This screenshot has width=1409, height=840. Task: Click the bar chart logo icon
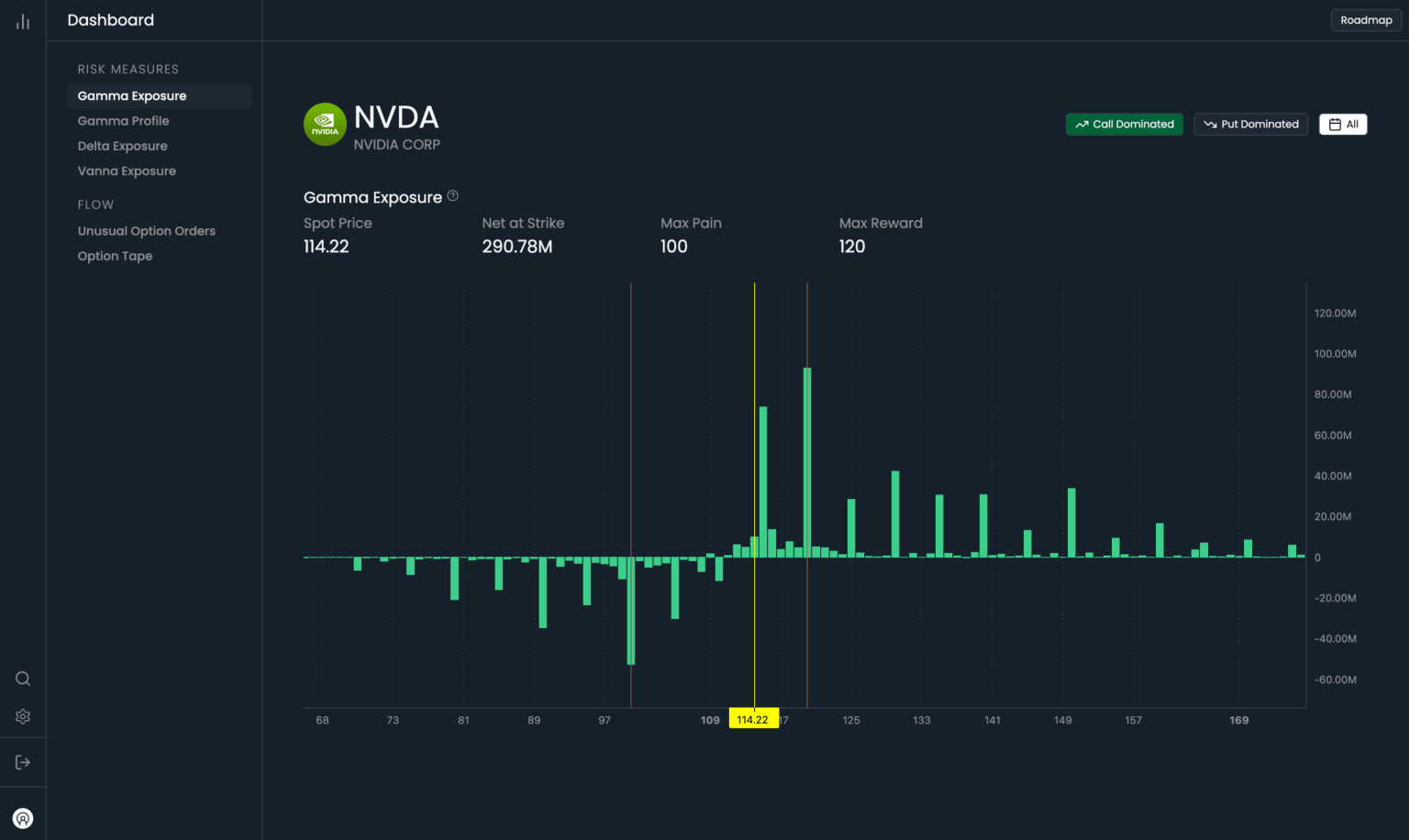(23, 21)
